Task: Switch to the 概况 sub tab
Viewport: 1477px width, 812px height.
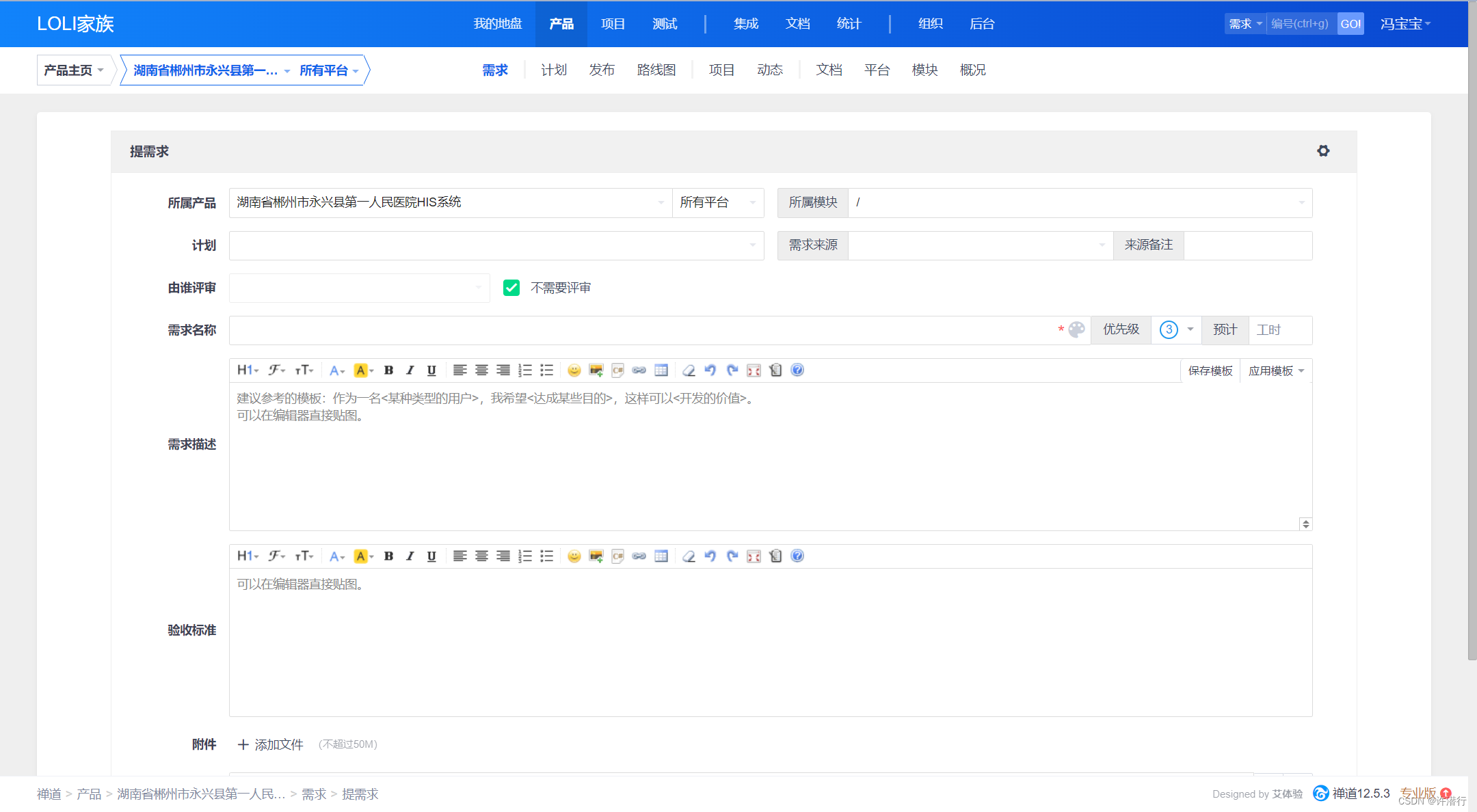Action: 972,70
